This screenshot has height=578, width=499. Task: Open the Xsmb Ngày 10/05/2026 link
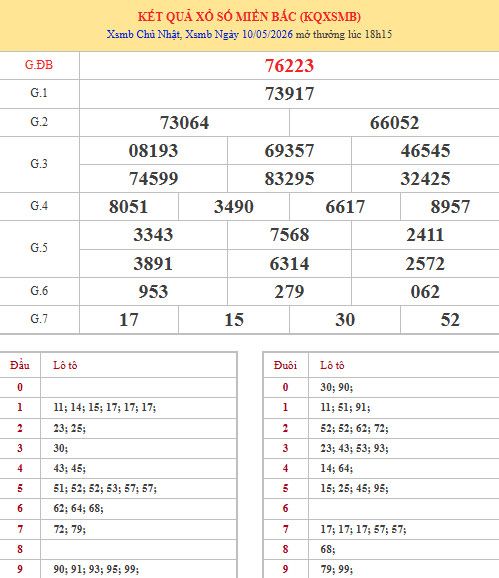click(239, 34)
